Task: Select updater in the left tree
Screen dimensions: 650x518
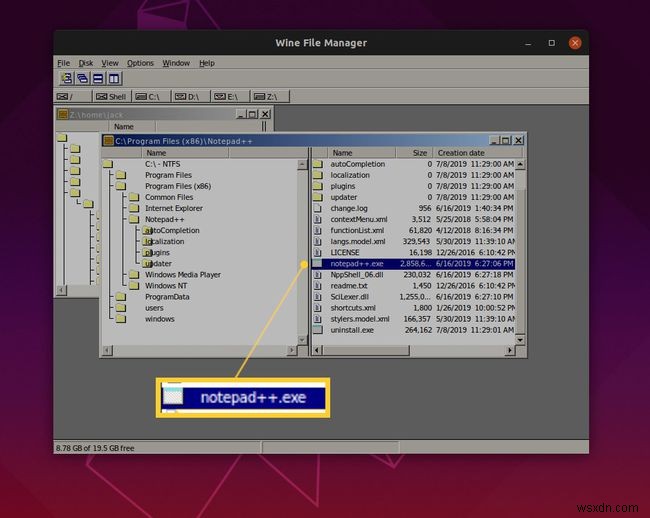Action: (x=158, y=264)
